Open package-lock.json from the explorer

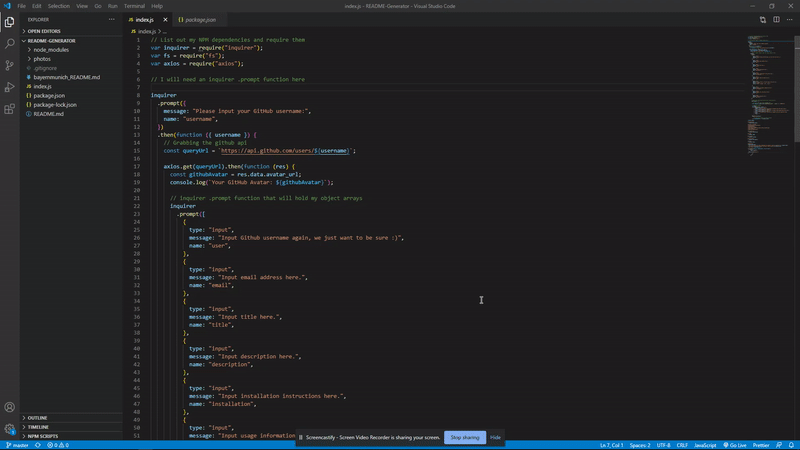(x=55, y=105)
